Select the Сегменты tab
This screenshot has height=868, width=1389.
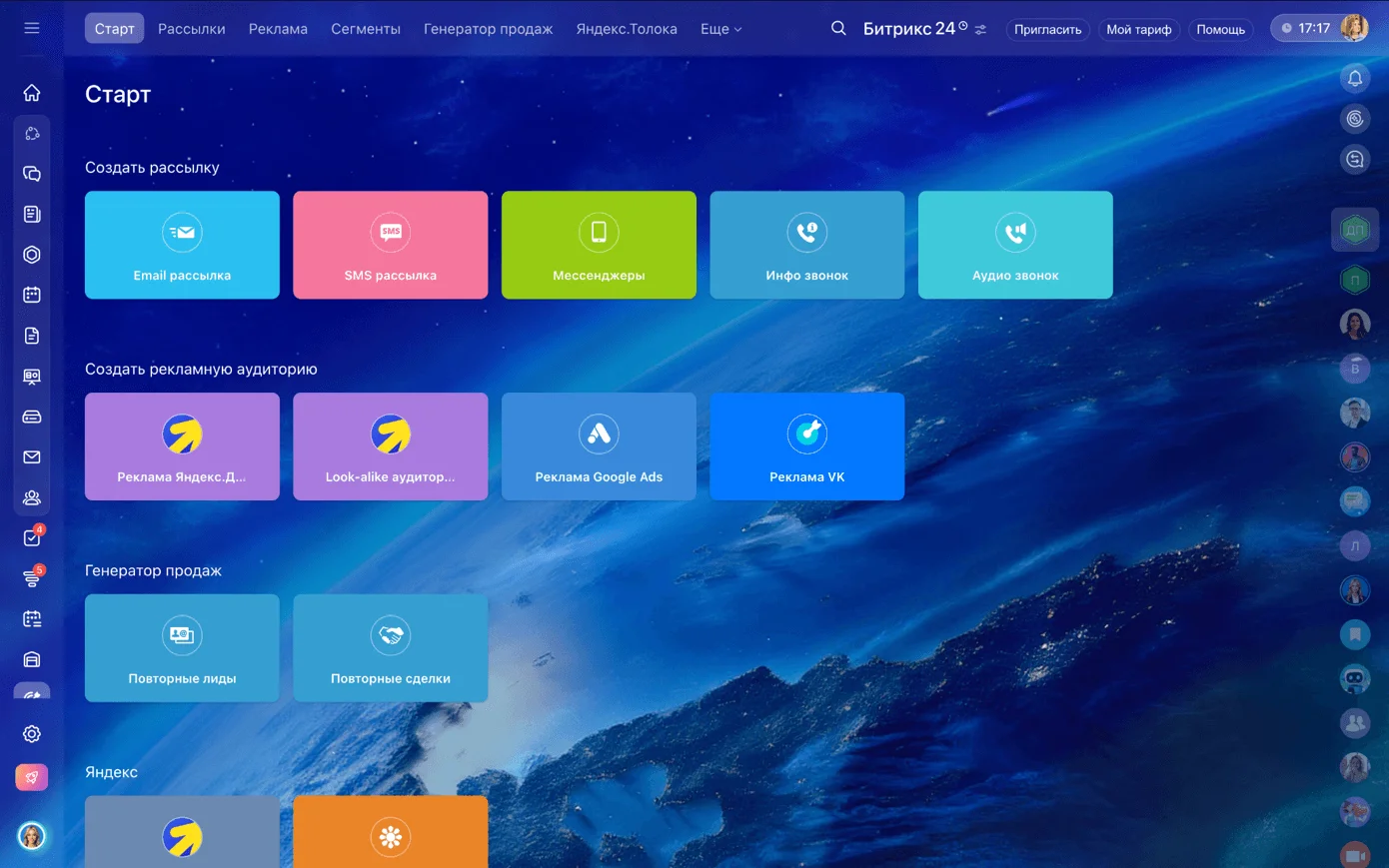(366, 29)
